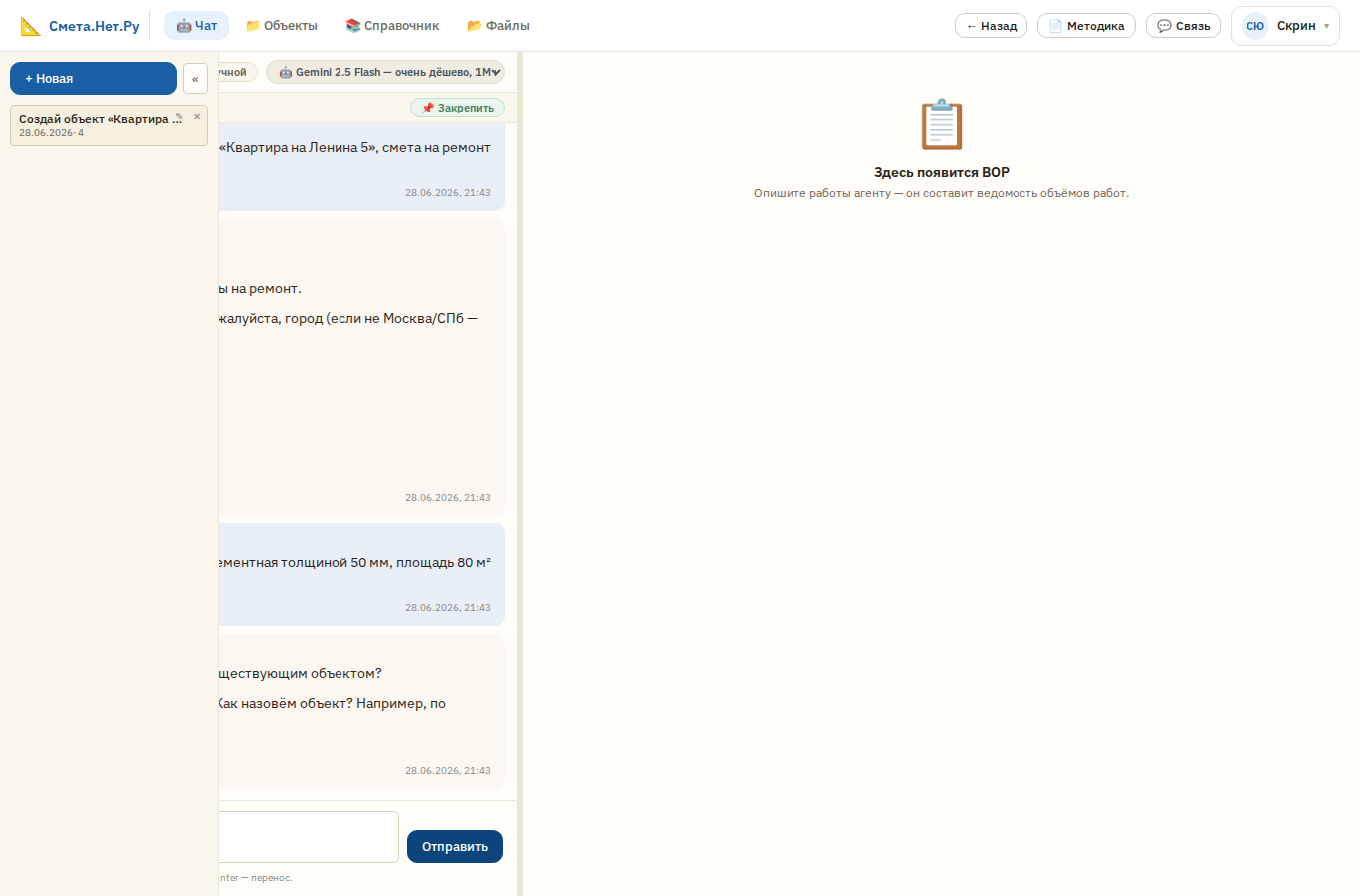Open the Справочник section
Viewport: 1360px width, 896px height.
(x=392, y=26)
